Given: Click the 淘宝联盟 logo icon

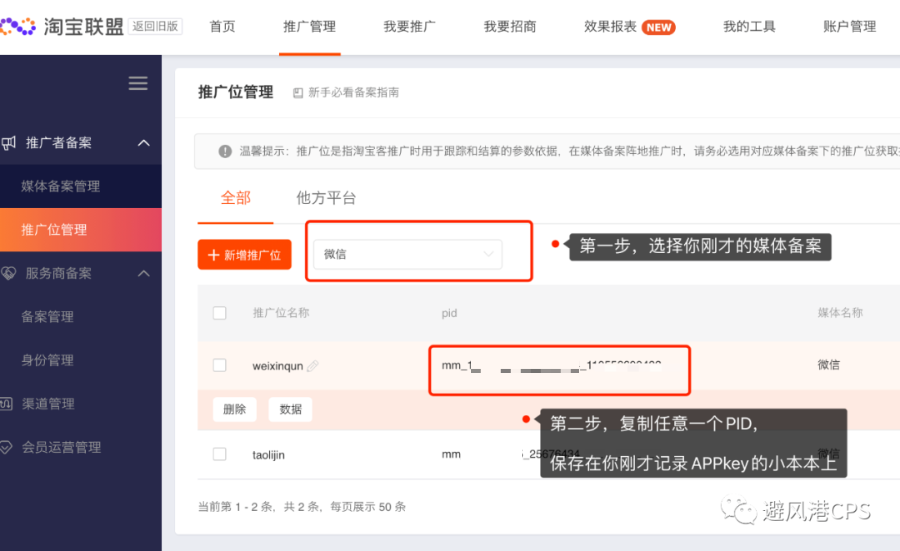Looking at the screenshot, I should point(18,26).
